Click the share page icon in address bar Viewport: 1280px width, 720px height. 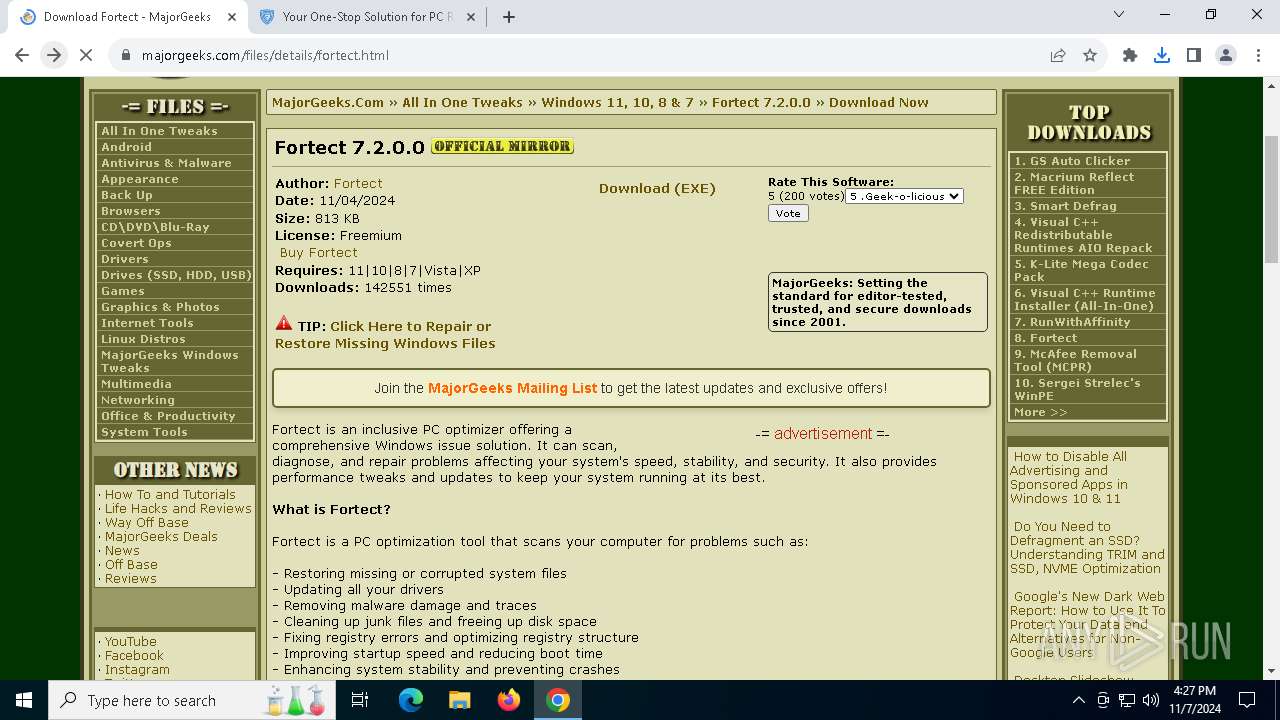tap(1058, 55)
